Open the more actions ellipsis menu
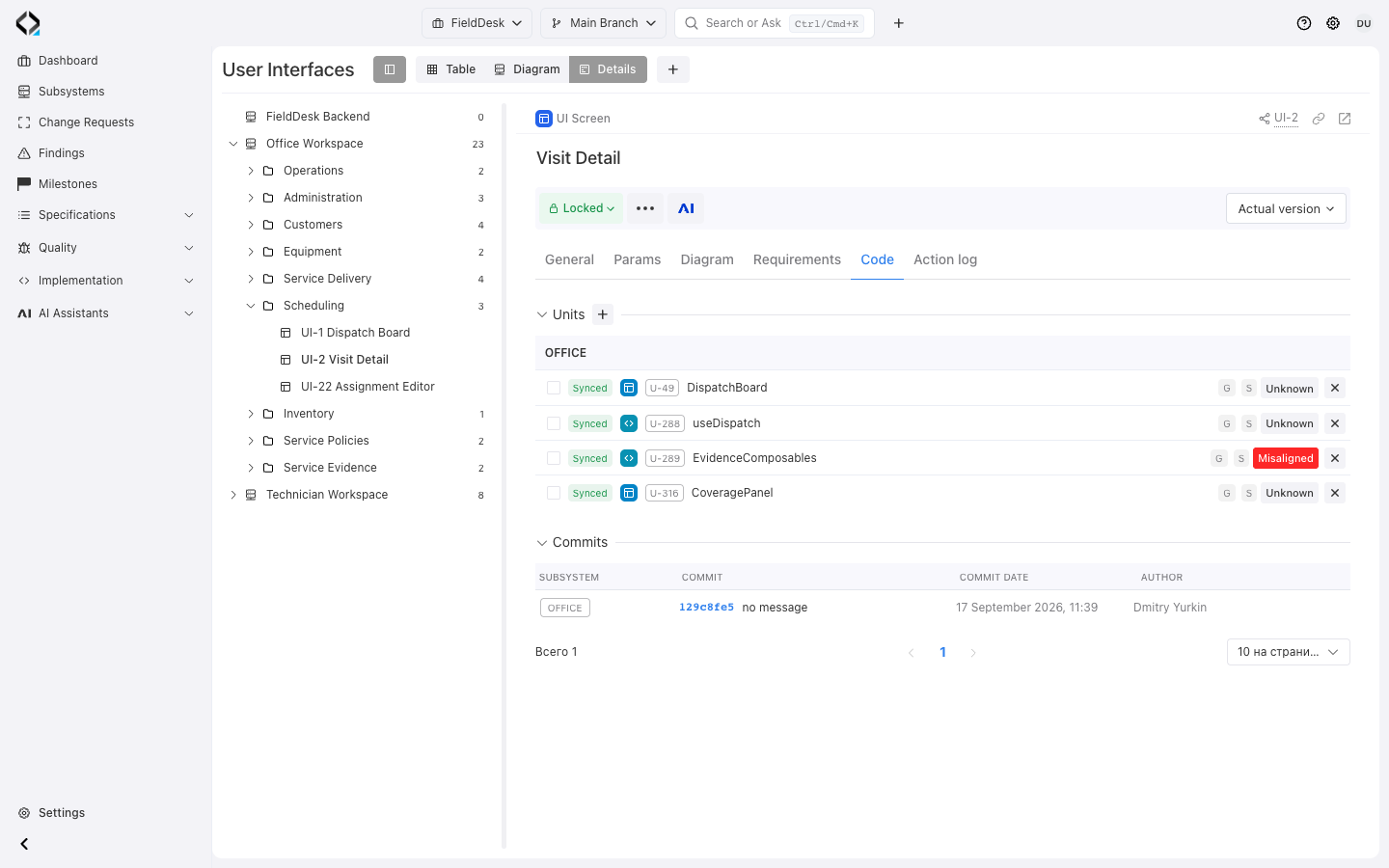The image size is (1389, 868). pyautogui.click(x=645, y=208)
